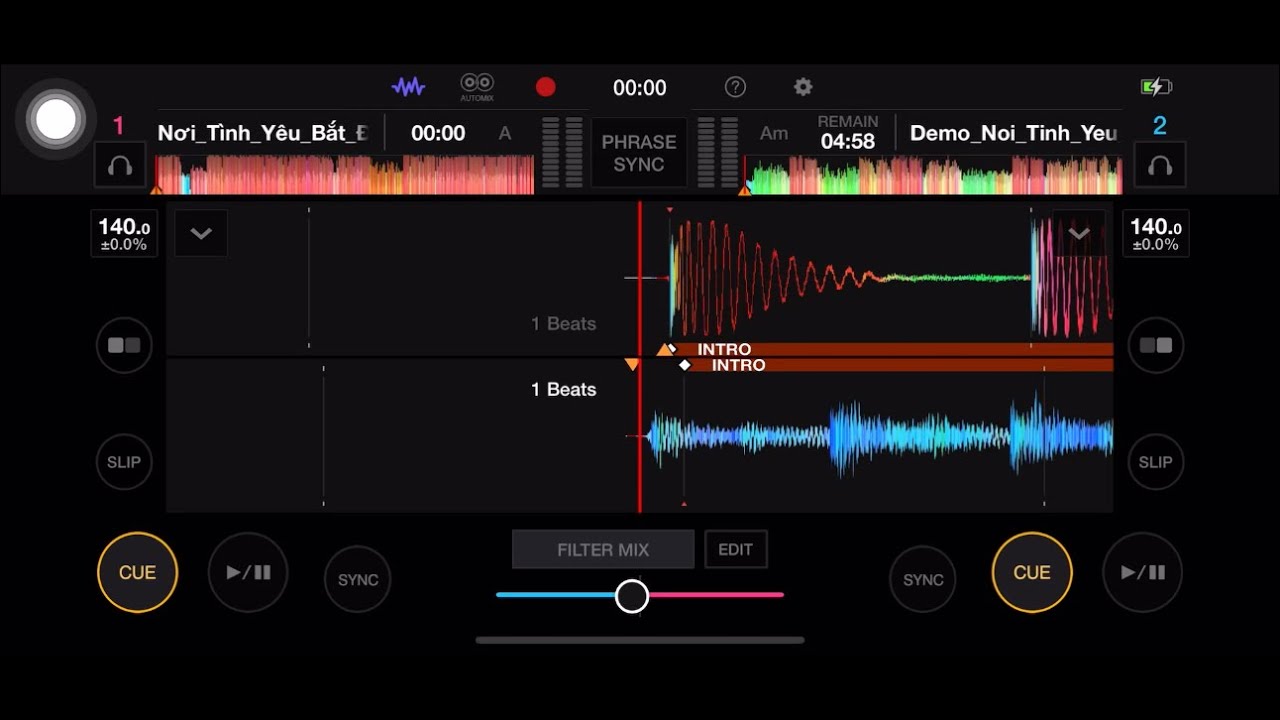Click deck 1 time display 00:00
This screenshot has height=720, width=1280.
click(x=438, y=133)
